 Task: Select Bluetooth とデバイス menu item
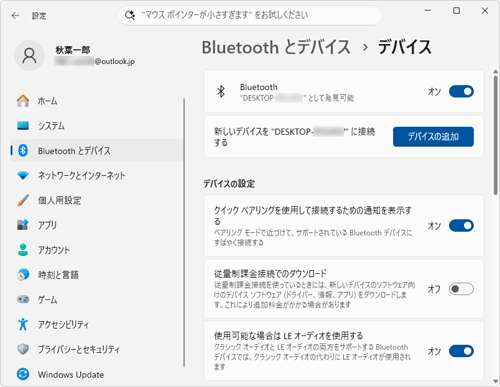pos(97,151)
